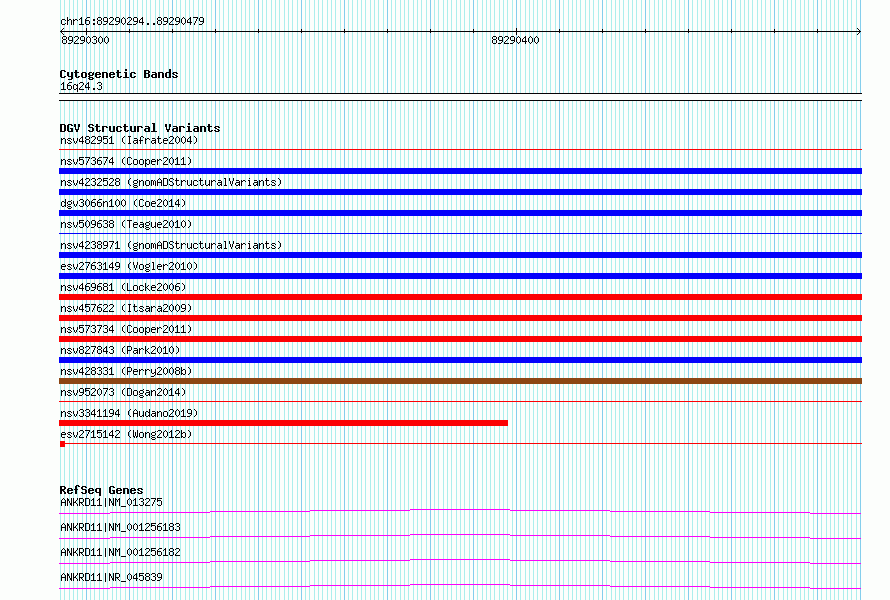Click the 16q24.3 band label
The height and width of the screenshot is (600, 890).
click(x=81, y=86)
